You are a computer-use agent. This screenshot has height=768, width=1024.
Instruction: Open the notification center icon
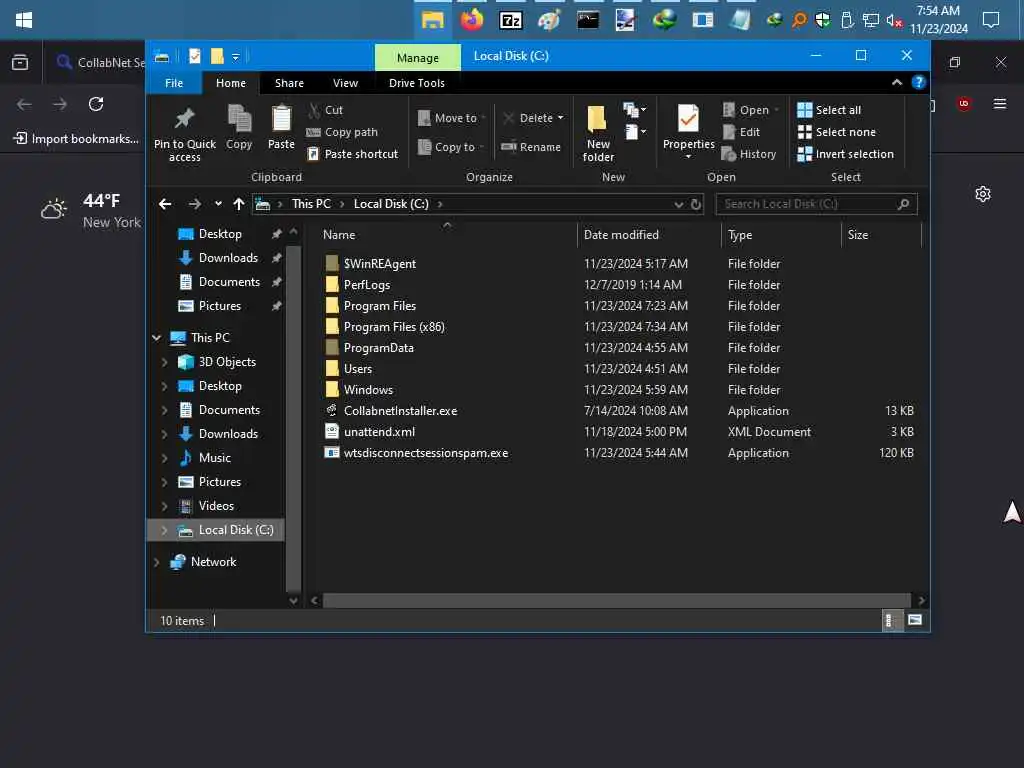991,20
